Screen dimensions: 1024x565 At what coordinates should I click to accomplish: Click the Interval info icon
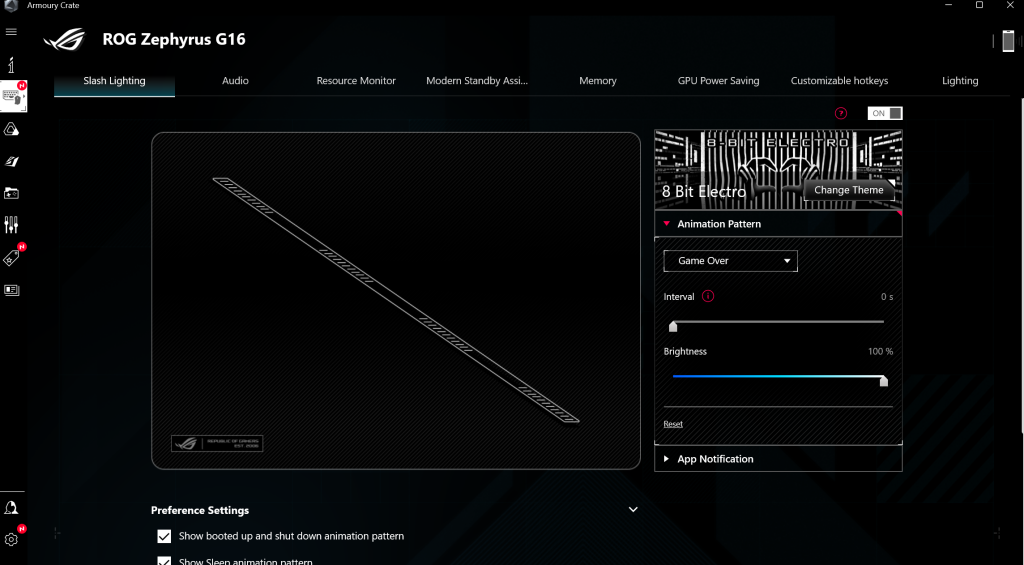(x=708, y=297)
